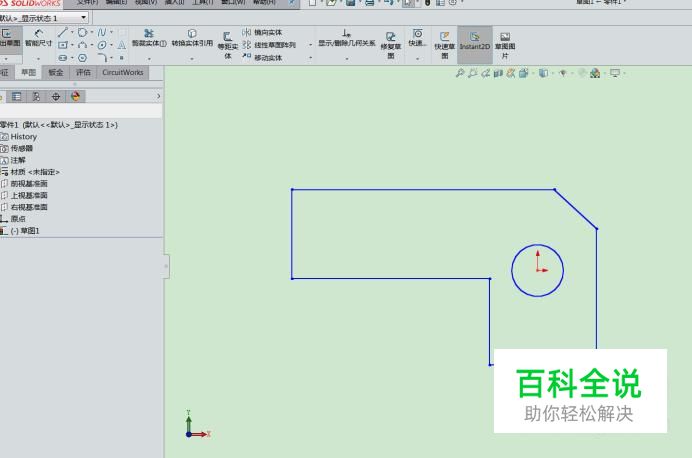Image resolution: width=692 pixels, height=458 pixels.
Task: Open dropdown under Trim Entities (剪裁实体)
Action: (149, 58)
